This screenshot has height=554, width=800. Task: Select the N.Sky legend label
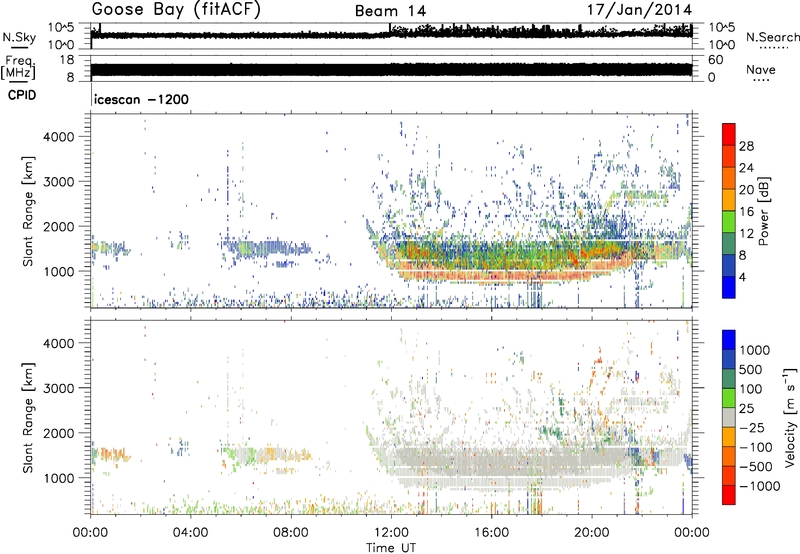(x=19, y=37)
